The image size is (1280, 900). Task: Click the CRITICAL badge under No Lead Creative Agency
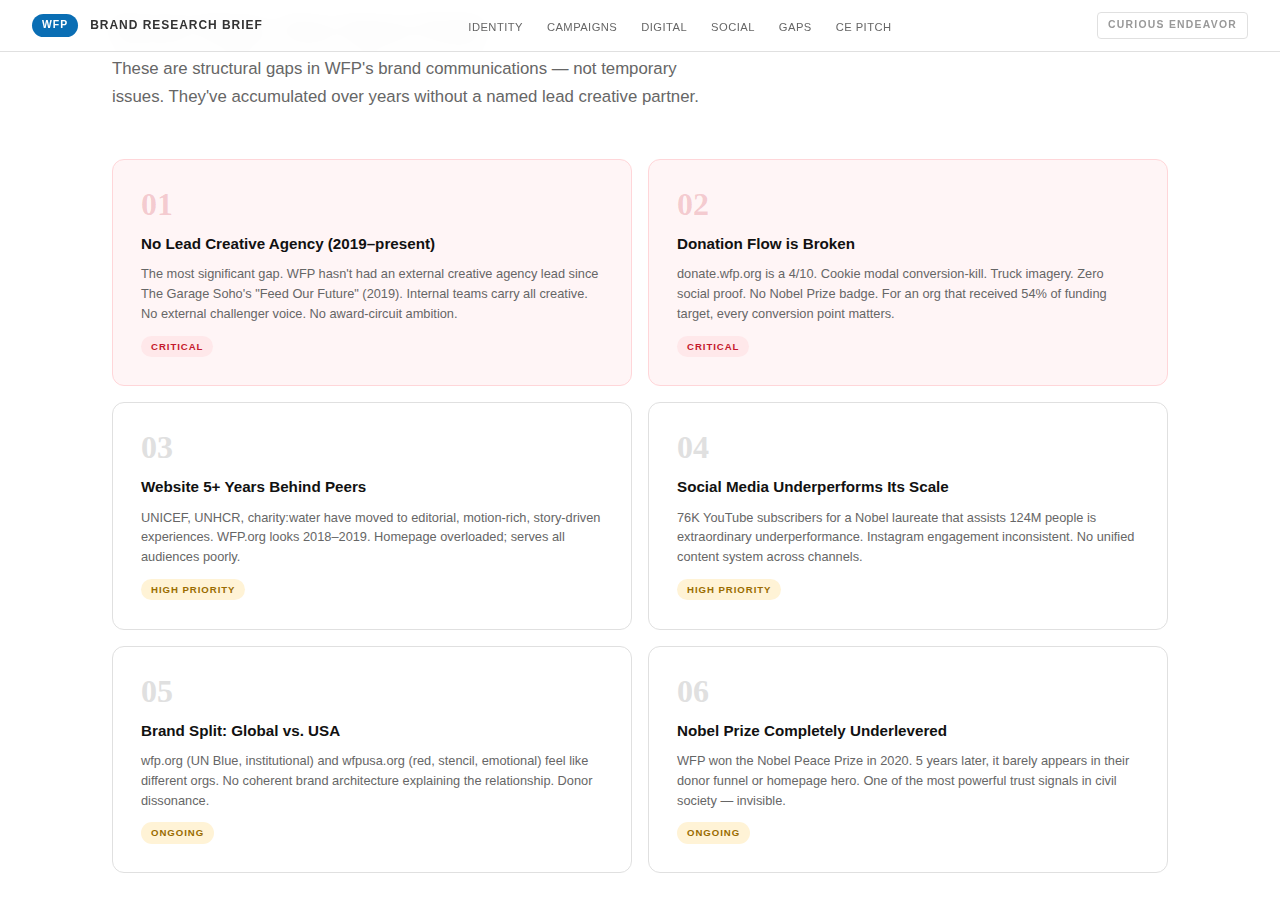[177, 347]
